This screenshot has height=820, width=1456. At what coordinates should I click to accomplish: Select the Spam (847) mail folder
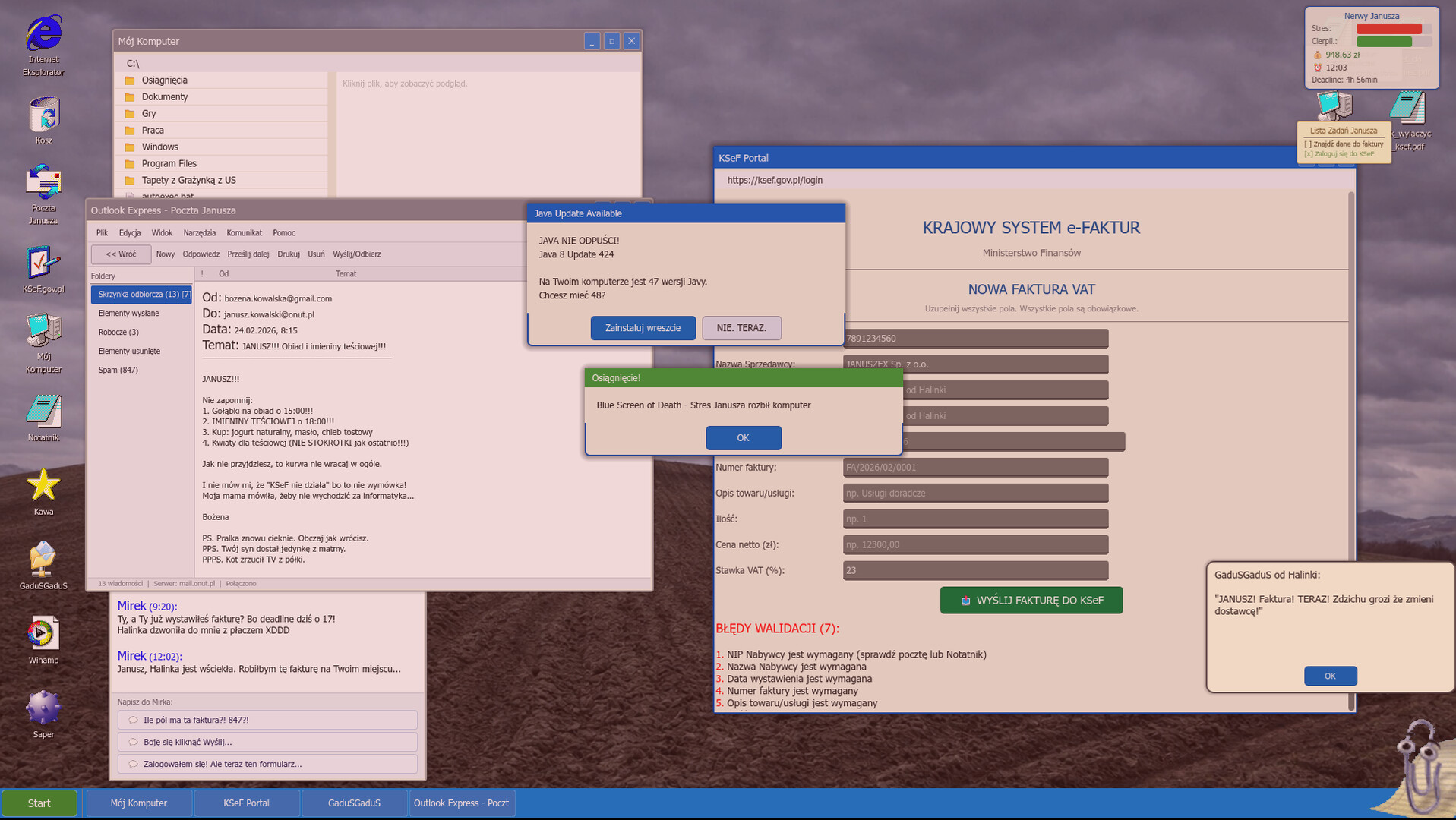pyautogui.click(x=118, y=371)
